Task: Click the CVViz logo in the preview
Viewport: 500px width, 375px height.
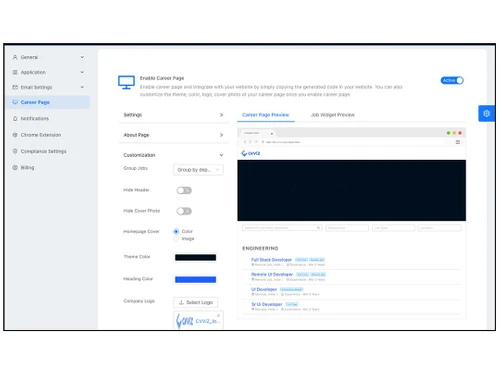Action: [x=251, y=153]
